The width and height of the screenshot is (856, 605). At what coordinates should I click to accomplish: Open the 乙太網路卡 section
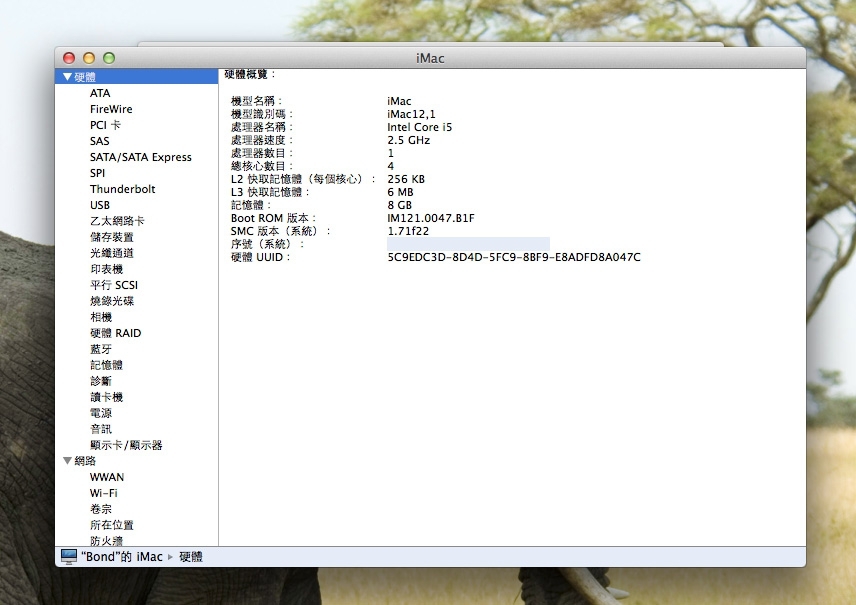pos(117,221)
